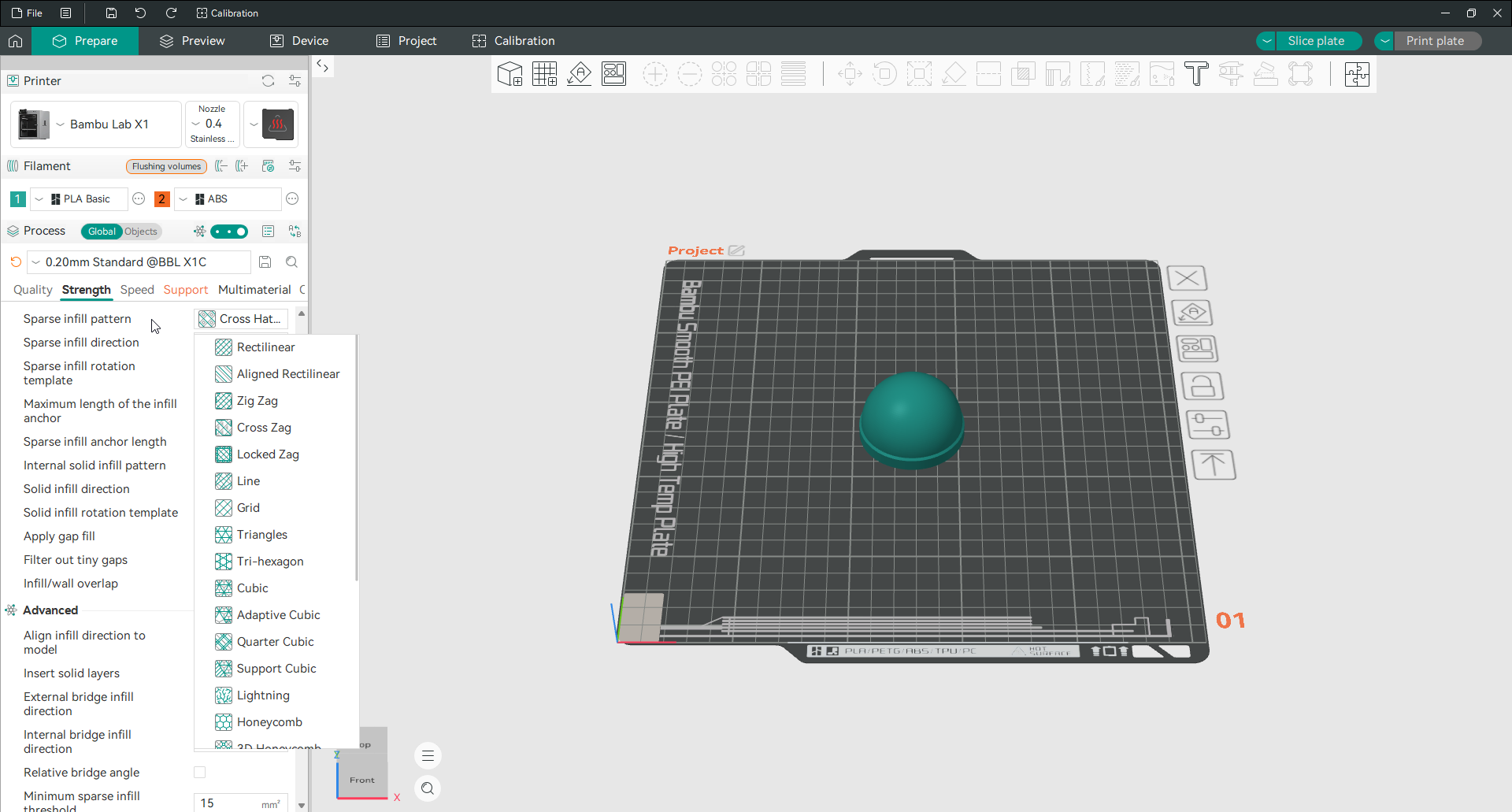Open the 0.20mm Standard preset dropdown
The image size is (1512, 812).
coord(139,262)
